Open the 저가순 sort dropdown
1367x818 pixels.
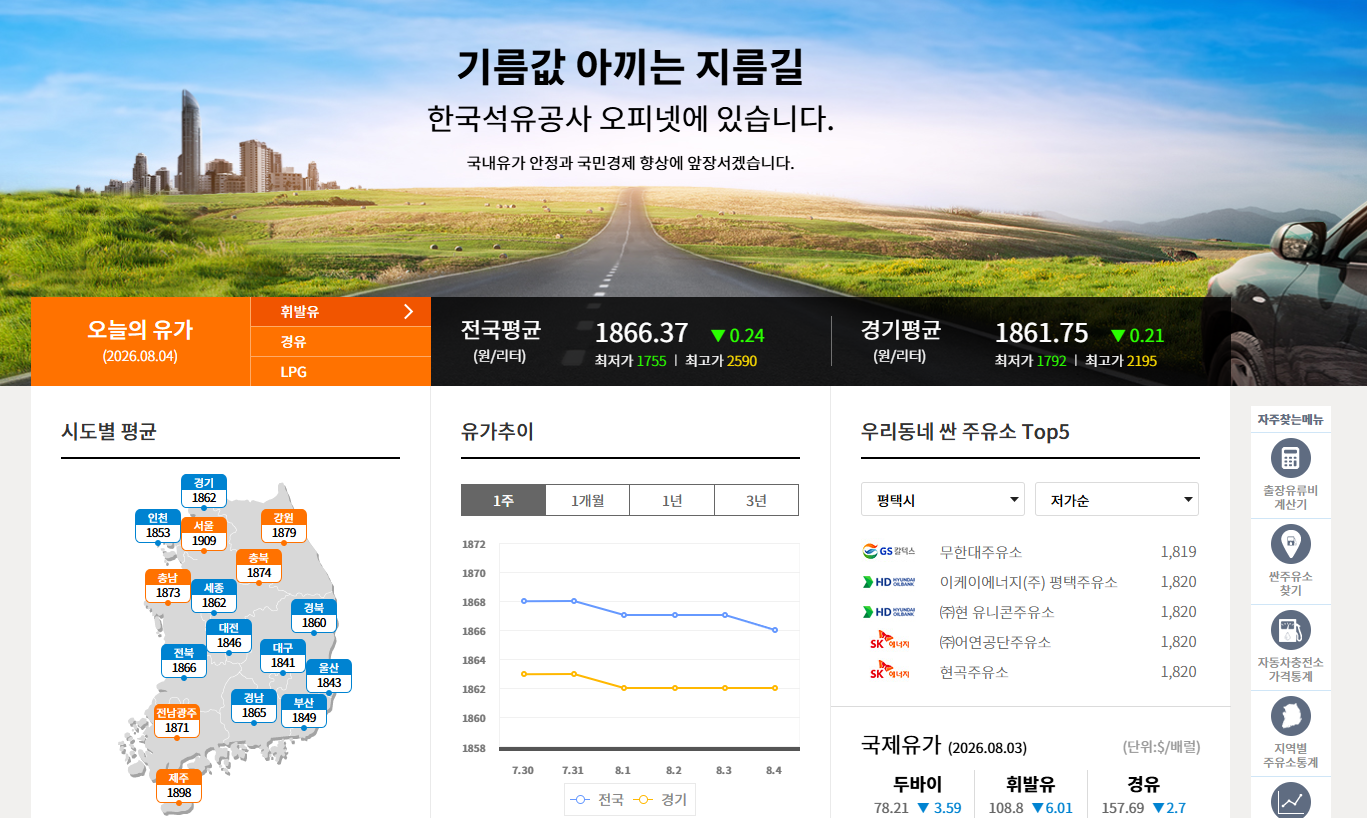[1117, 499]
